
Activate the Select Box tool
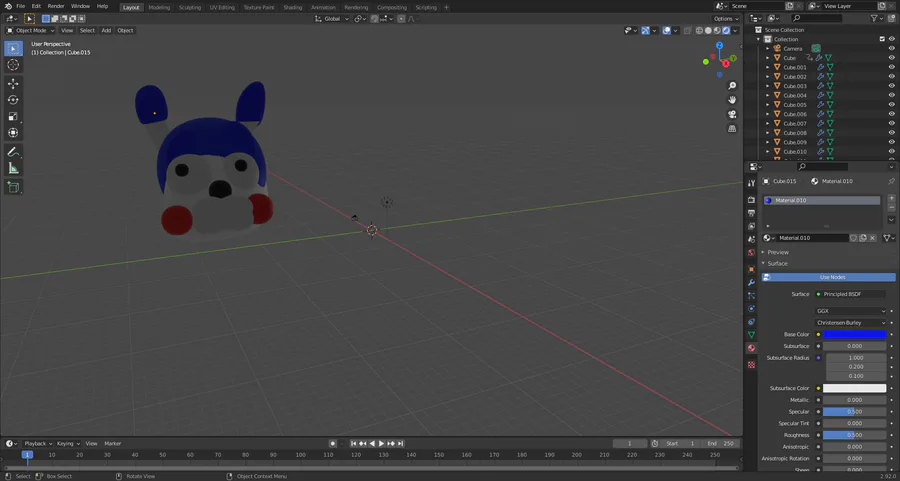(13, 49)
